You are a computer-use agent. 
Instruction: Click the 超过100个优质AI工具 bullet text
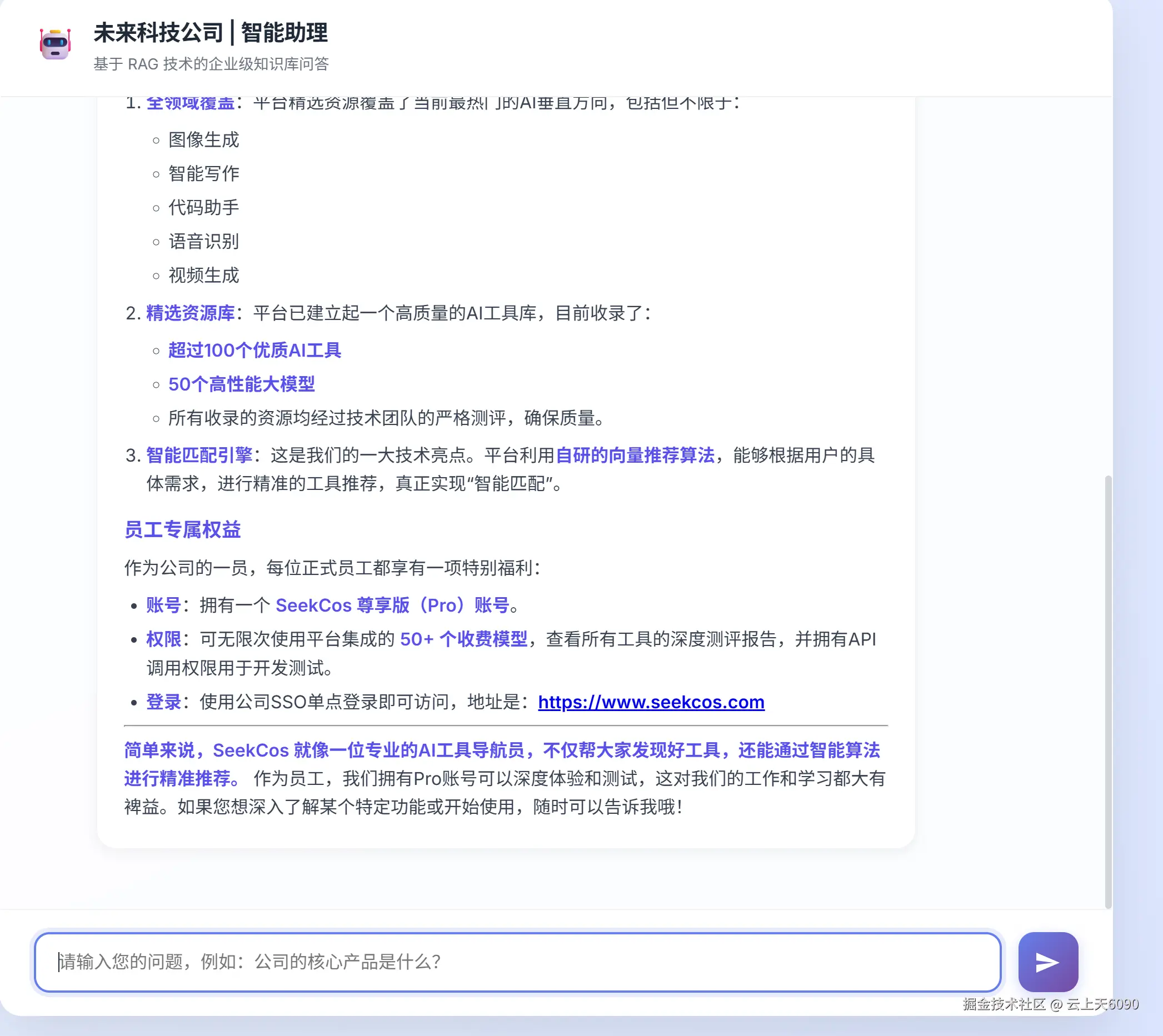point(254,350)
